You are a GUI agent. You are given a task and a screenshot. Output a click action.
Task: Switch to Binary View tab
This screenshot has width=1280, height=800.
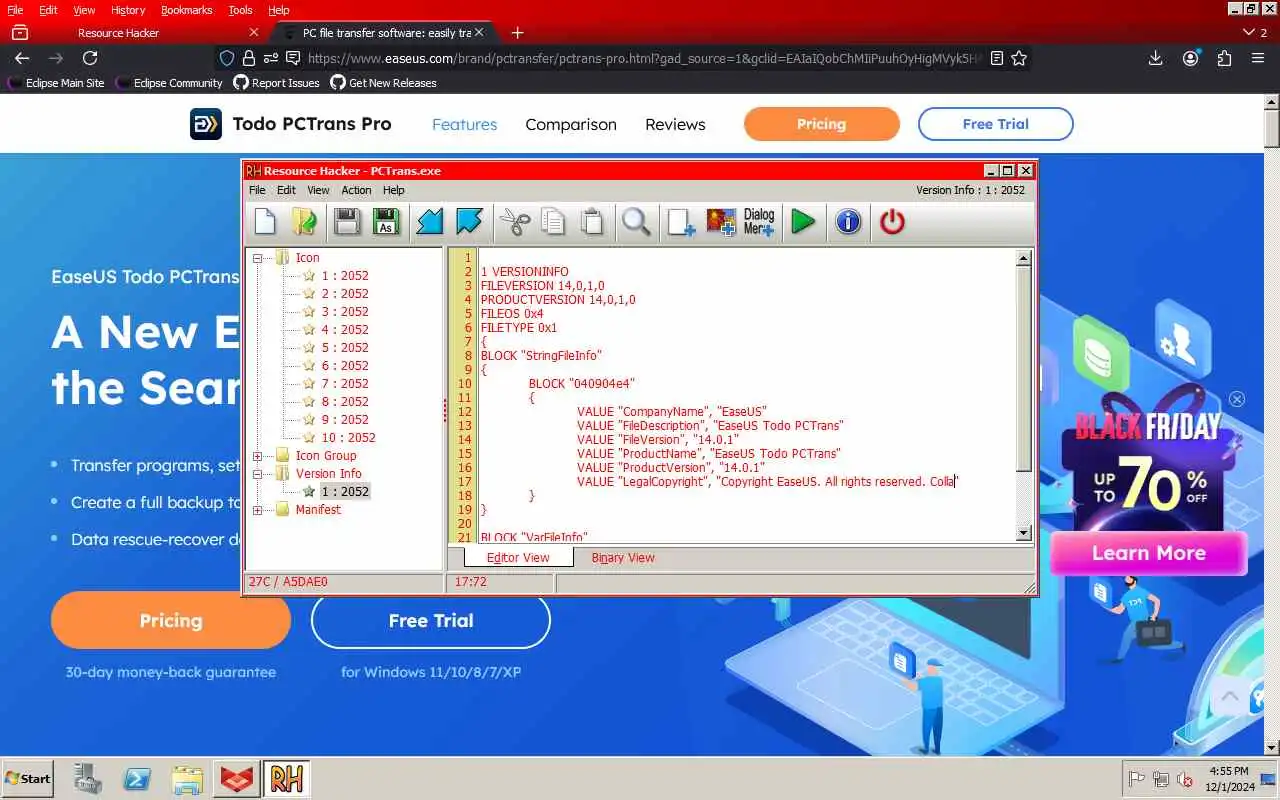tap(622, 558)
